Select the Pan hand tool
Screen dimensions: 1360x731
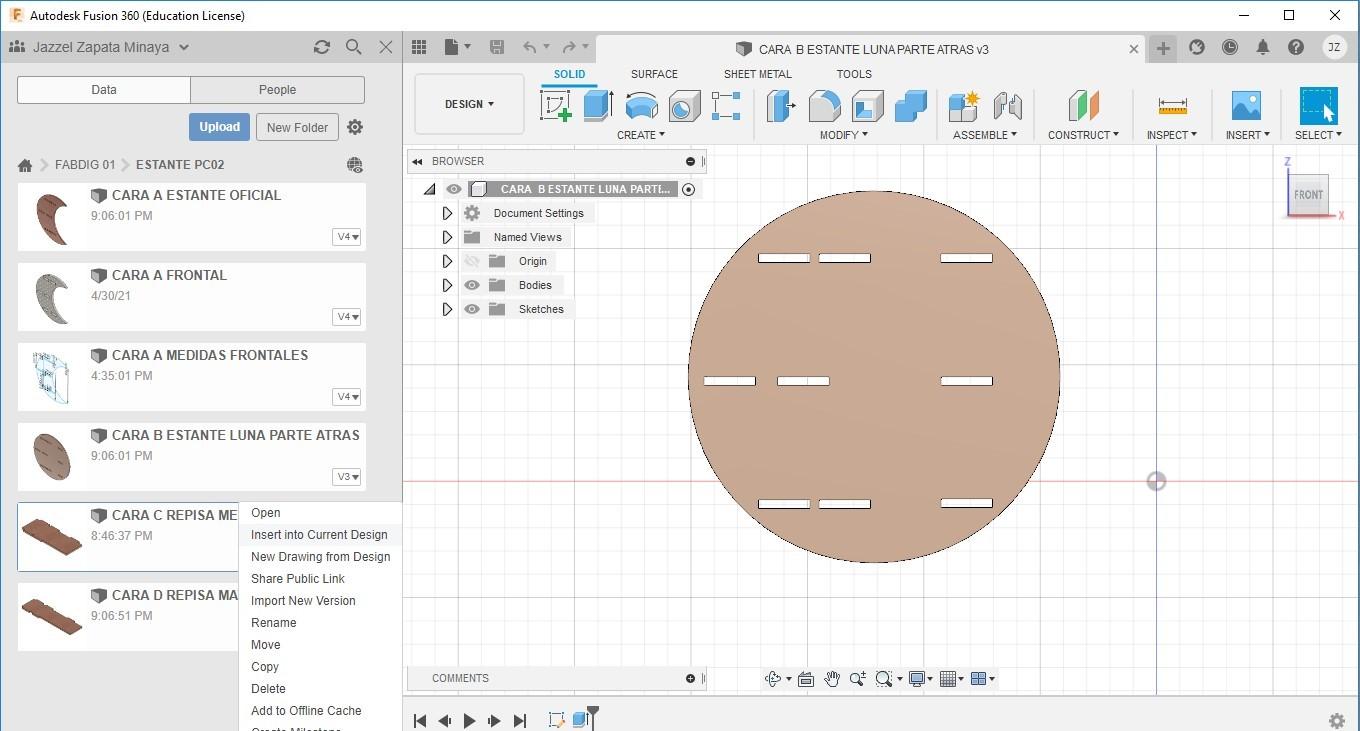(x=832, y=679)
